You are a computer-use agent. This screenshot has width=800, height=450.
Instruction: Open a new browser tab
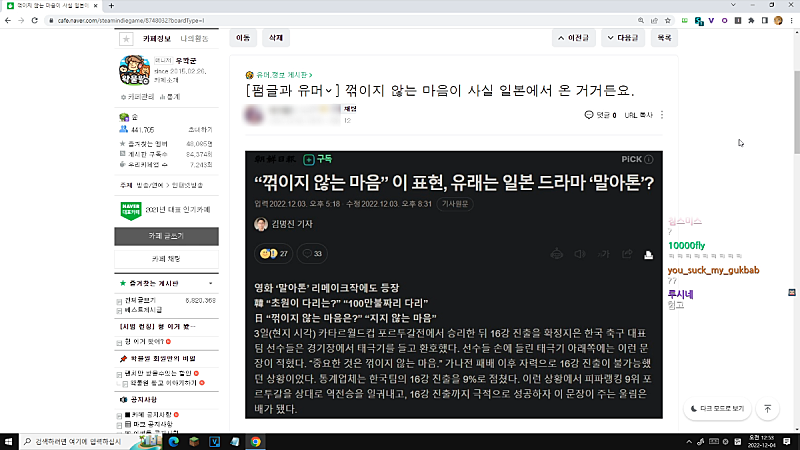pyautogui.click(x=111, y=6)
